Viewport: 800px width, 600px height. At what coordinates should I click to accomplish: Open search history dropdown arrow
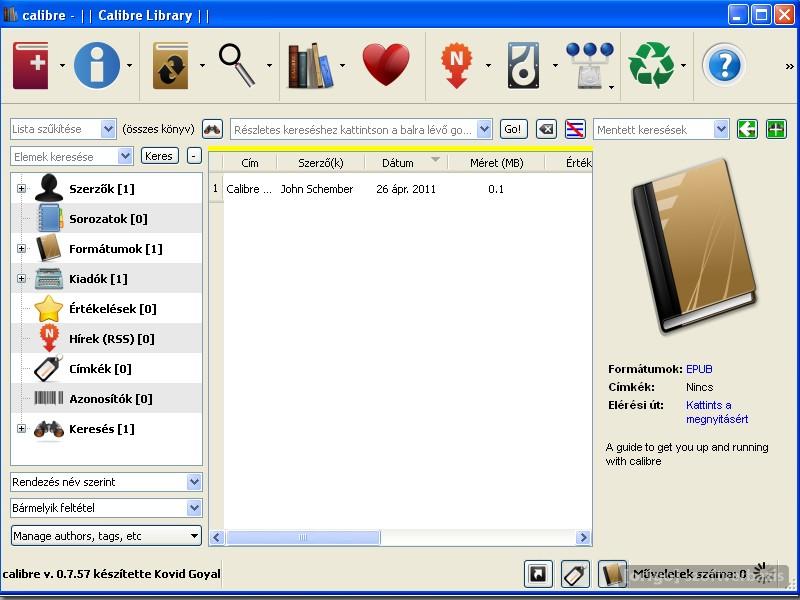[484, 130]
